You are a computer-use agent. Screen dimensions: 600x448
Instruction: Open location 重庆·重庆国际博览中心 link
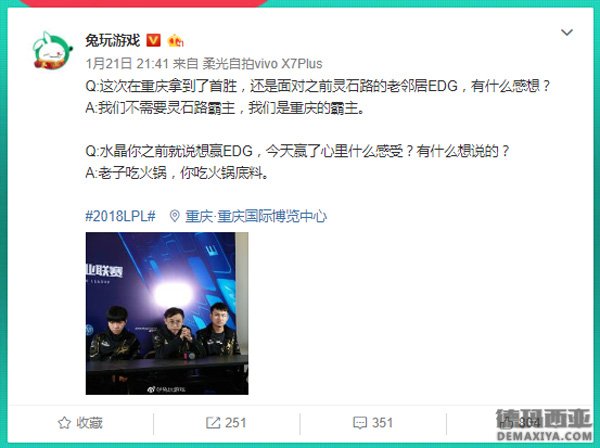(x=256, y=216)
